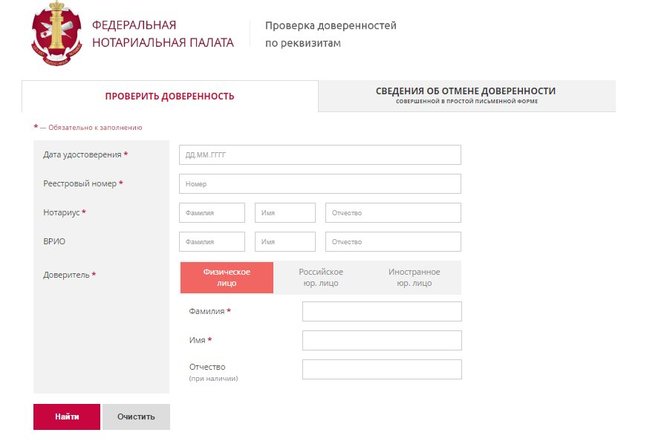Click the Нотариус Фамилия field

212,213
